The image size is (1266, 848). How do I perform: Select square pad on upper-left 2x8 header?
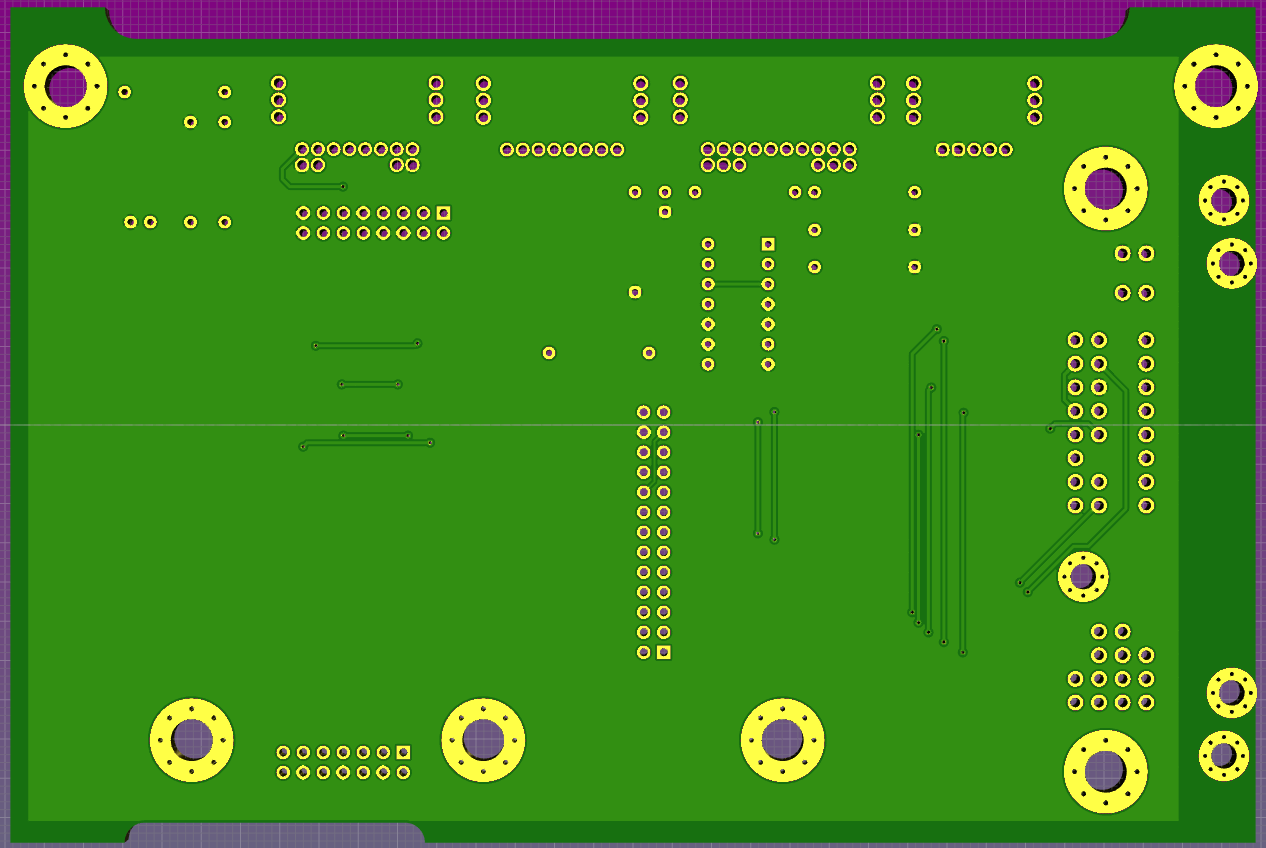[443, 213]
